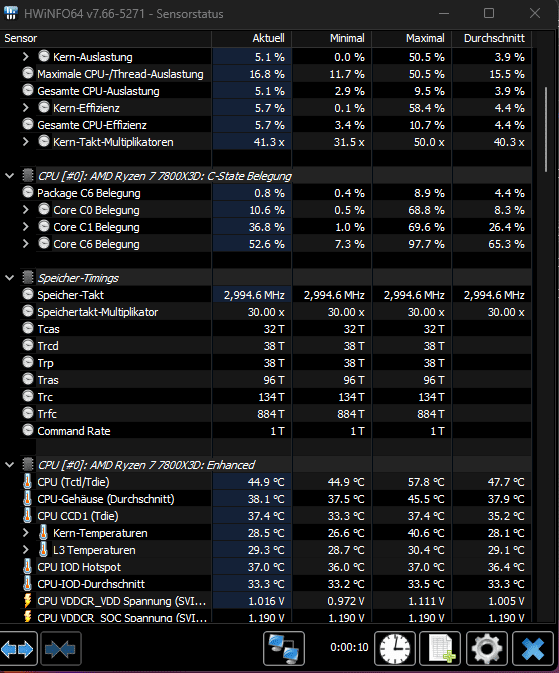Image resolution: width=559 pixels, height=673 pixels.
Task: Collapse the C-State Belegung group
Action: point(9,176)
